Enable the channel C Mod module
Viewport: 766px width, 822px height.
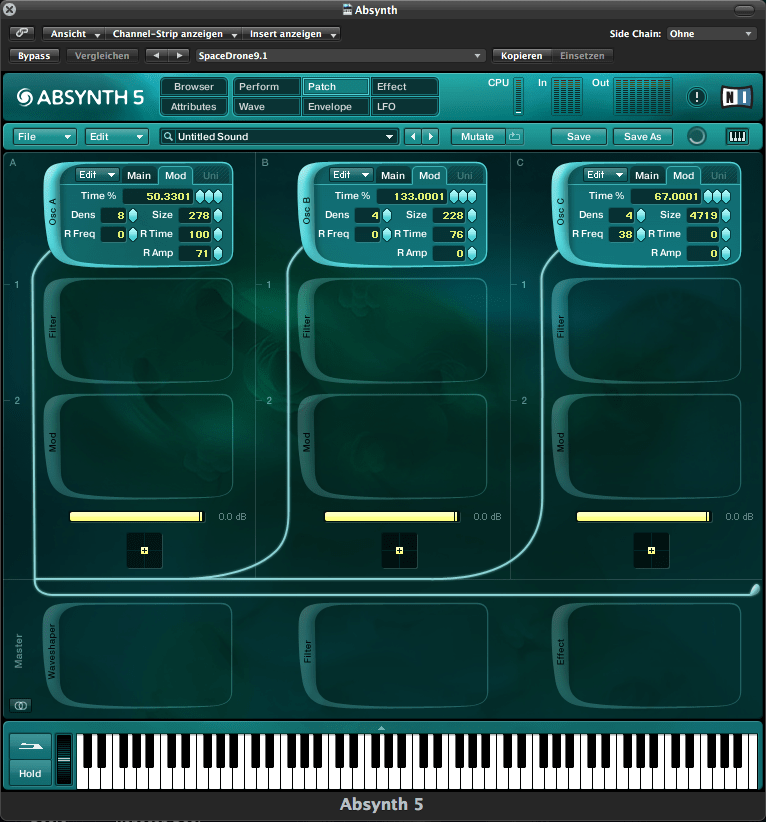coord(560,442)
